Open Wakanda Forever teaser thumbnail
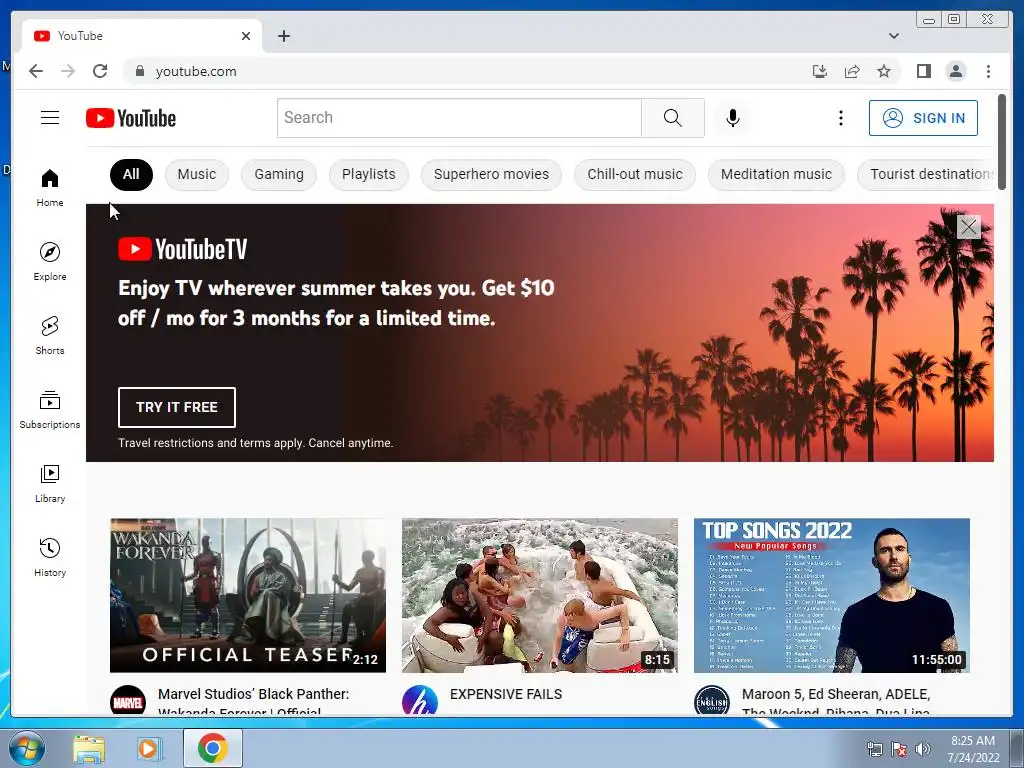 (x=248, y=596)
